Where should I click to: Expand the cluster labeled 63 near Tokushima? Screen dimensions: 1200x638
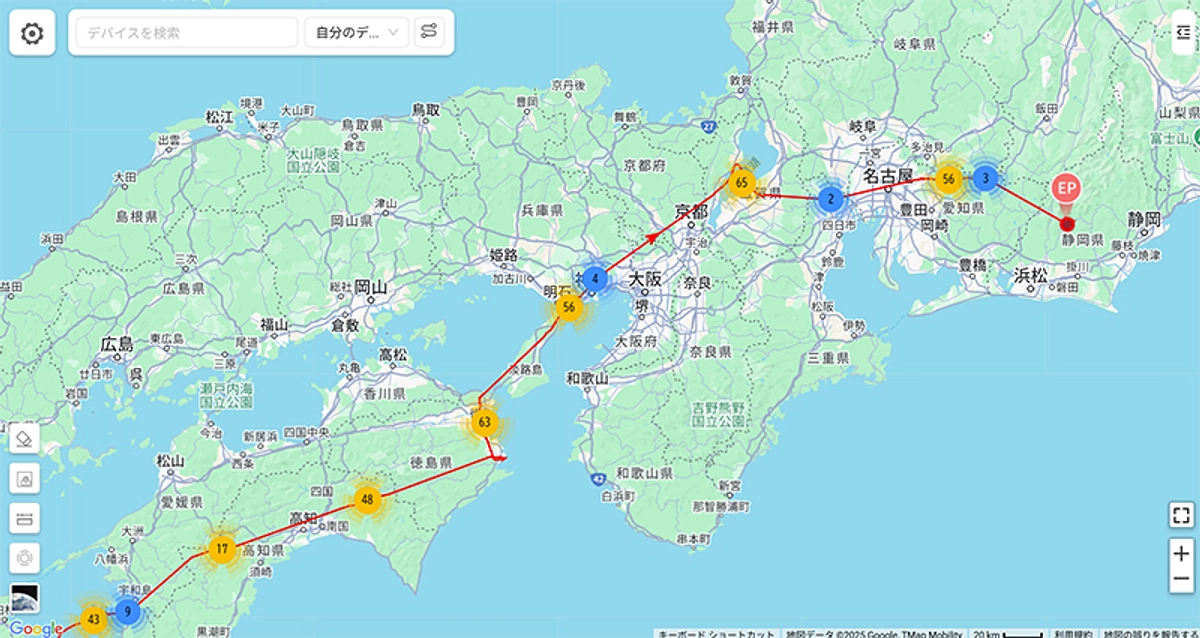484,423
